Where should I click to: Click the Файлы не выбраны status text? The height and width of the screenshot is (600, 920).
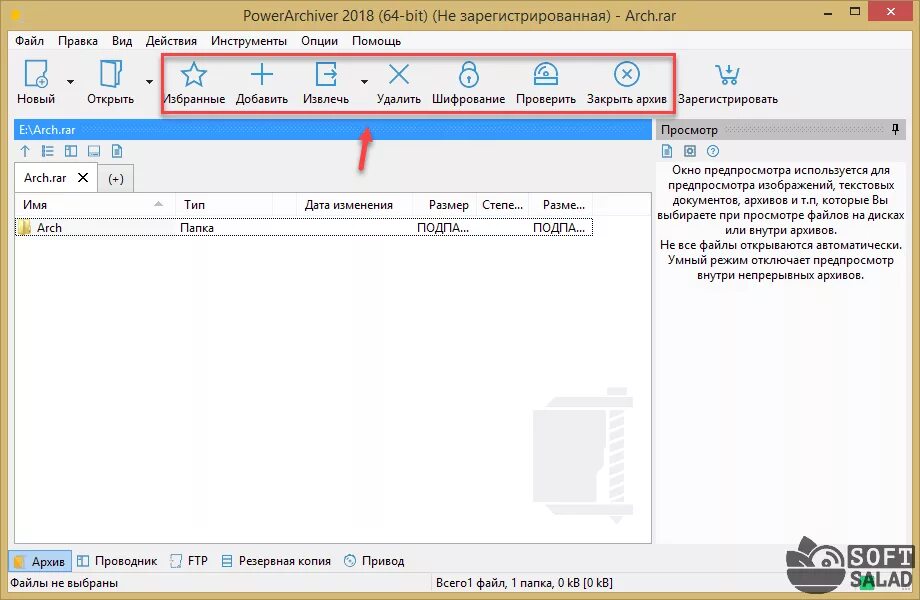coord(64,583)
